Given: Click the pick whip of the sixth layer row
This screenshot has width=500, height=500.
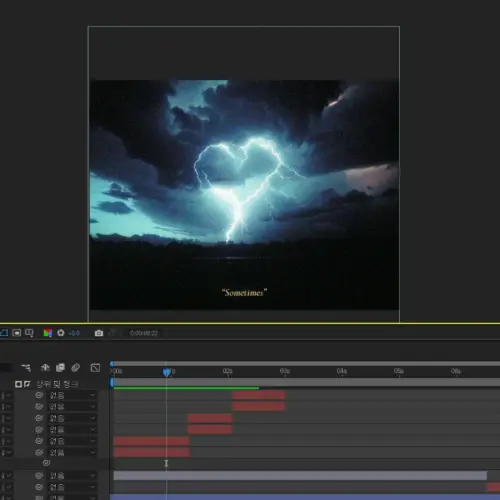Looking at the screenshot, I should click(39, 452).
